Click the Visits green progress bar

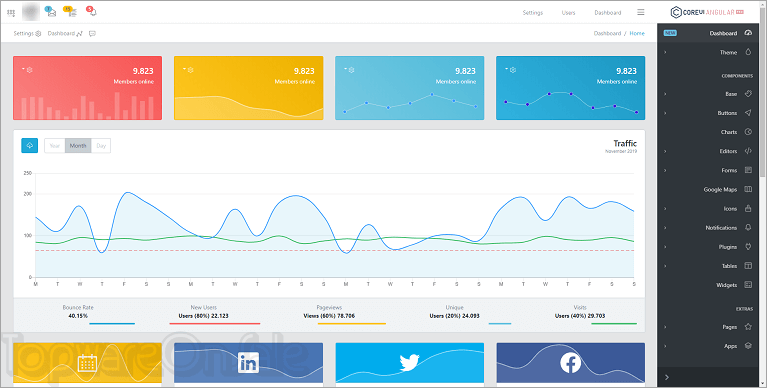[614, 323]
